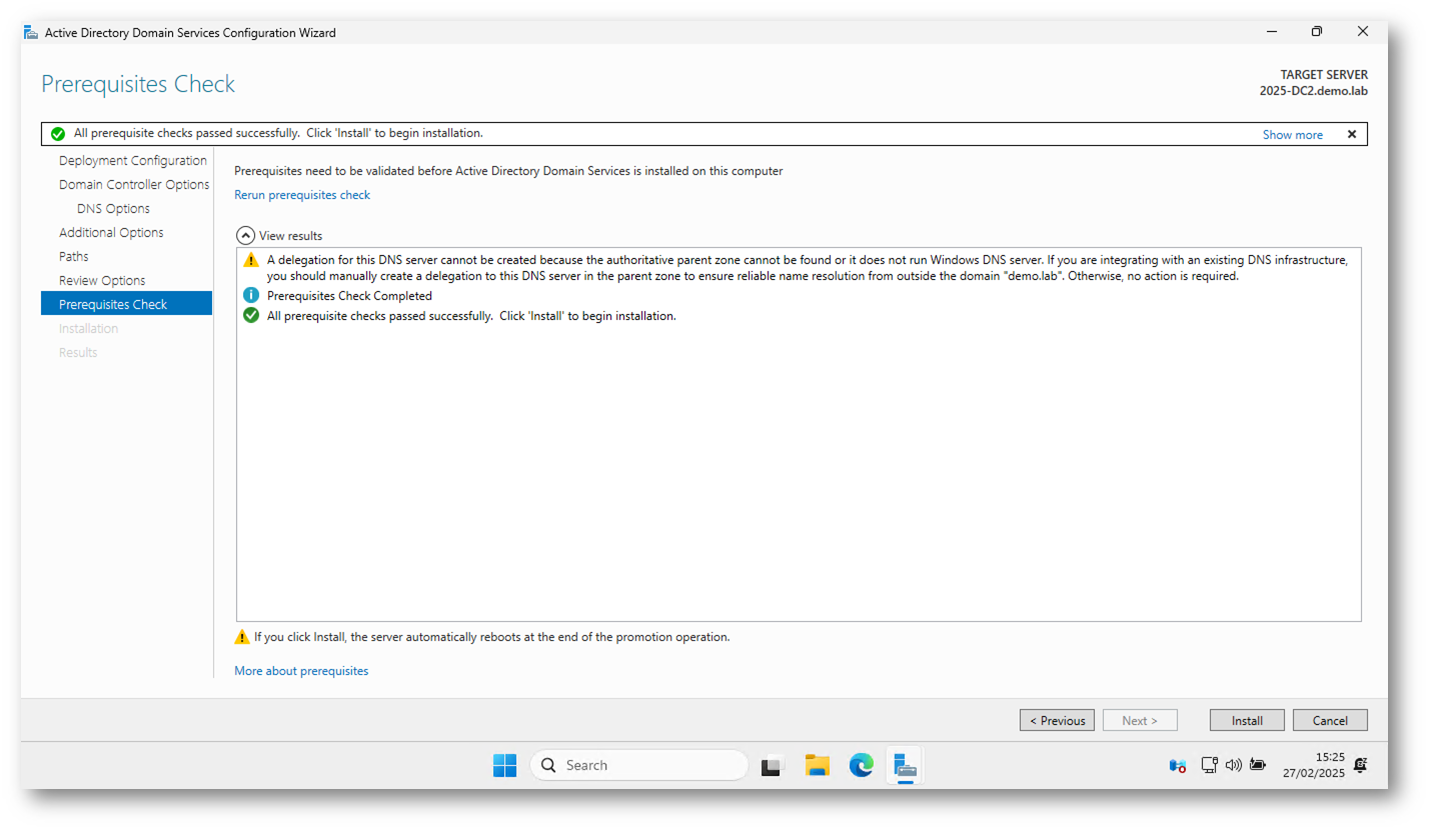
Task: Click the Install button
Action: 1247,720
